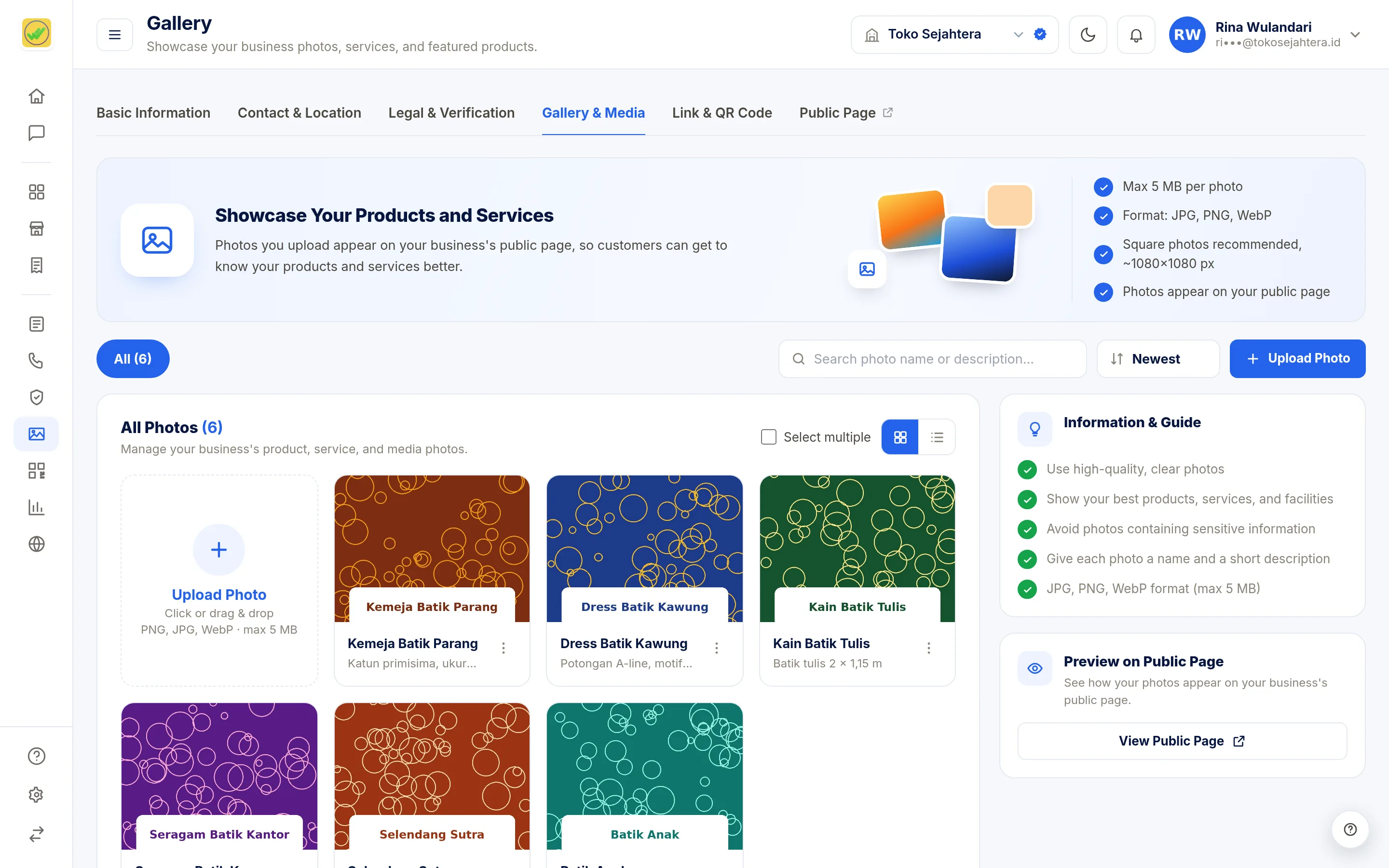This screenshot has width=1389, height=868.
Task: Click the search photo name field
Action: [932, 359]
